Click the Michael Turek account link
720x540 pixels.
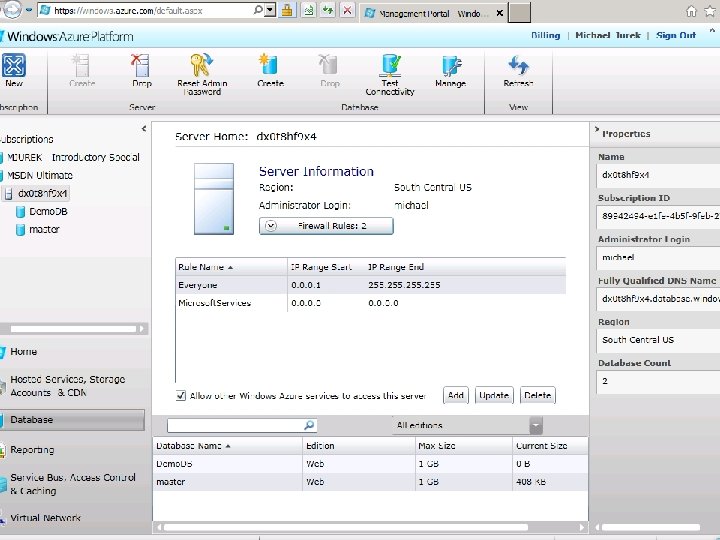coord(608,35)
